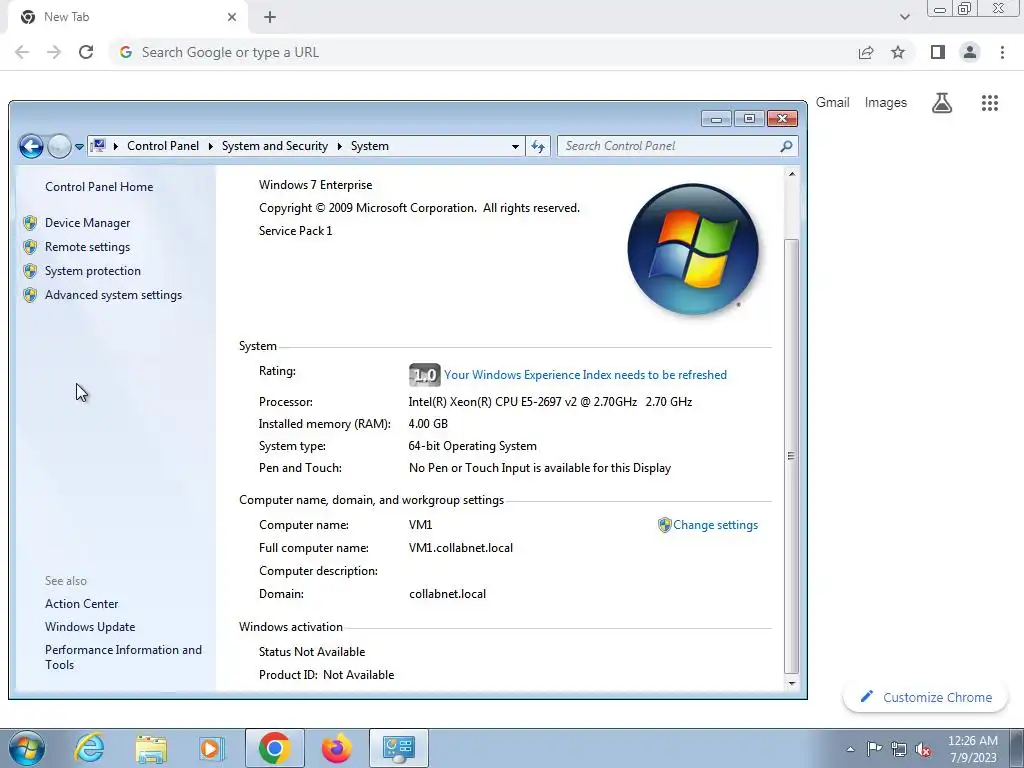
Task: Click Change settings link
Action: (716, 525)
